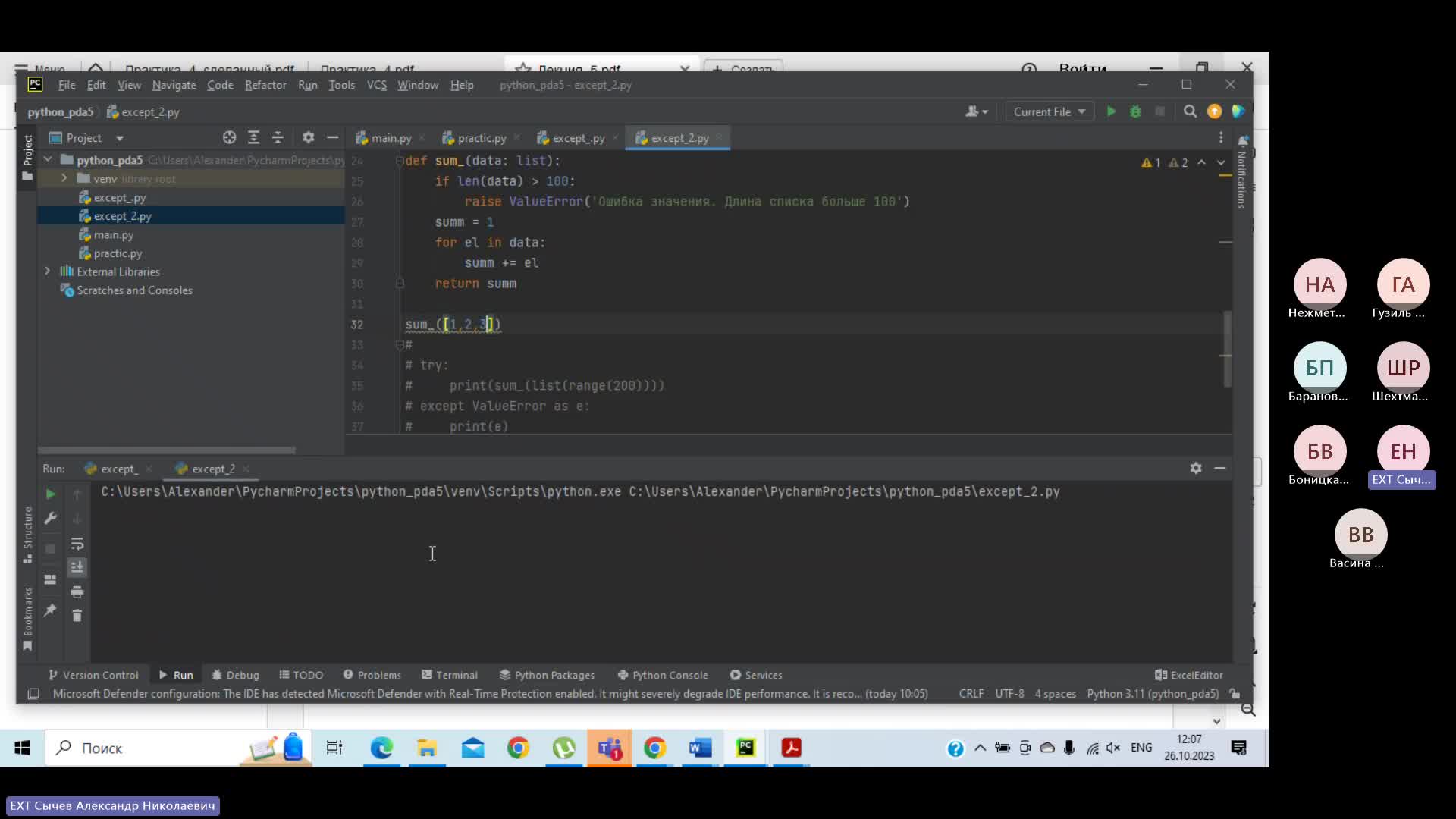Toggle scroll to end in Run console

coord(77,567)
